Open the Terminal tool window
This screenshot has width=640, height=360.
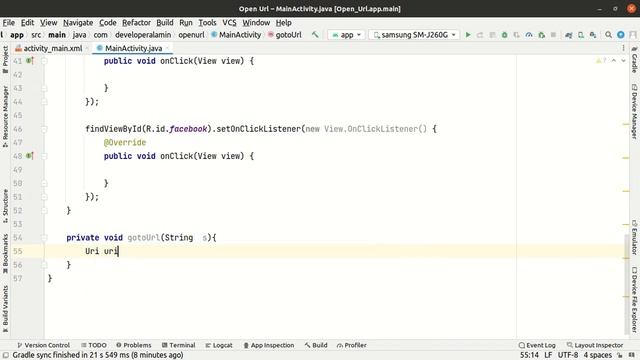[x=178, y=345]
